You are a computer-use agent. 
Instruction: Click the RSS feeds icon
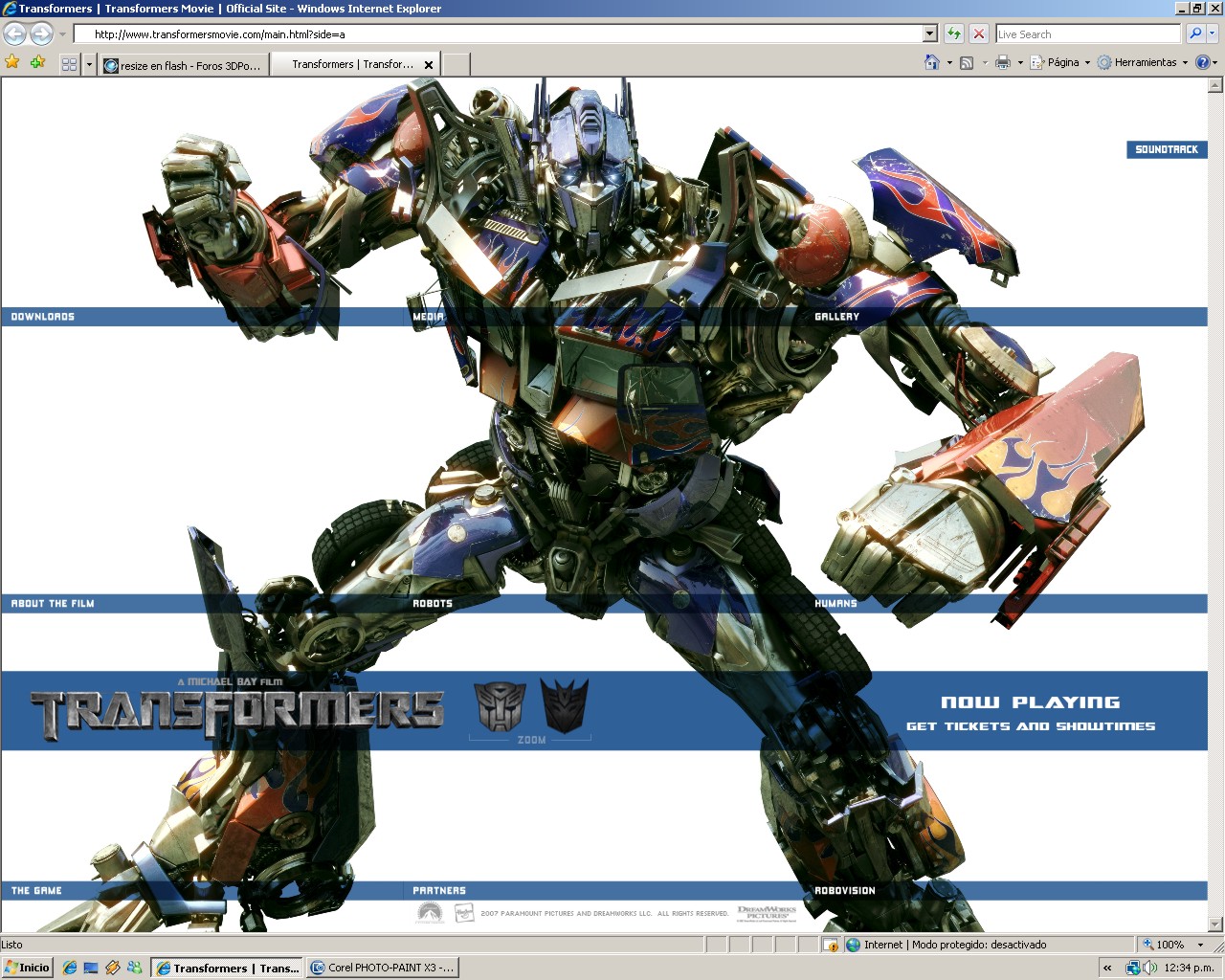pos(967,62)
